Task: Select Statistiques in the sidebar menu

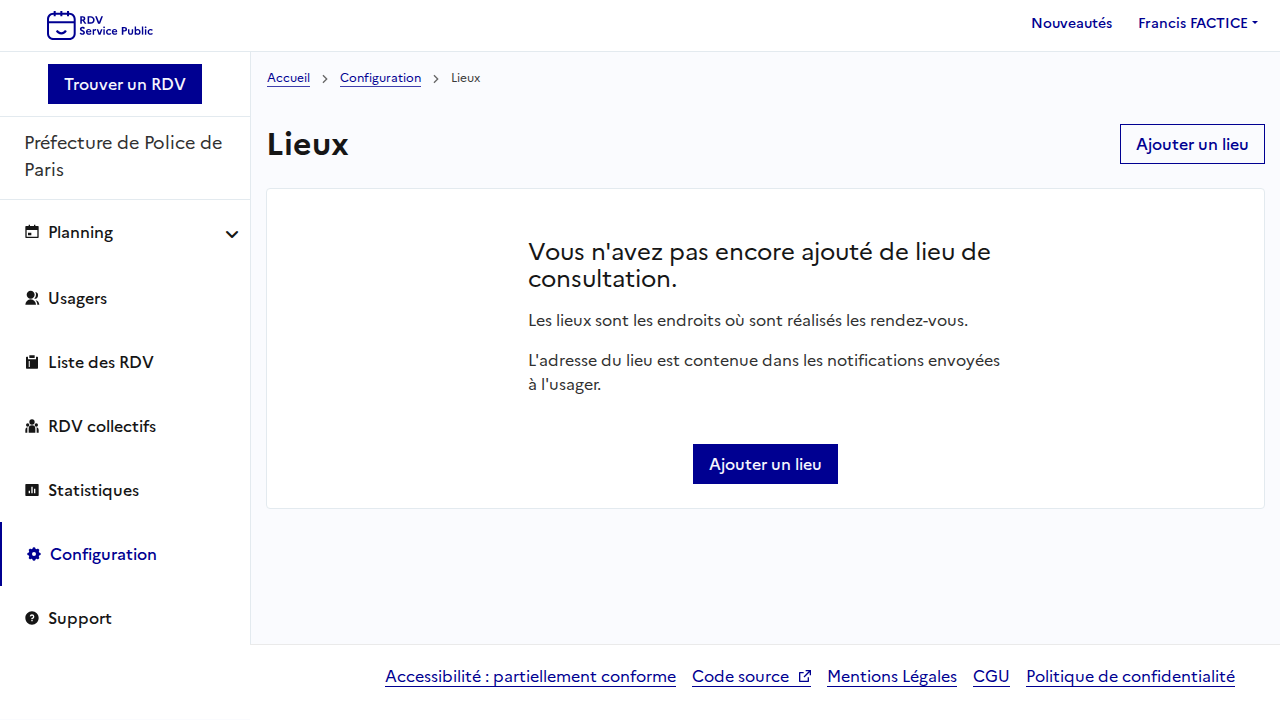Action: coord(93,490)
